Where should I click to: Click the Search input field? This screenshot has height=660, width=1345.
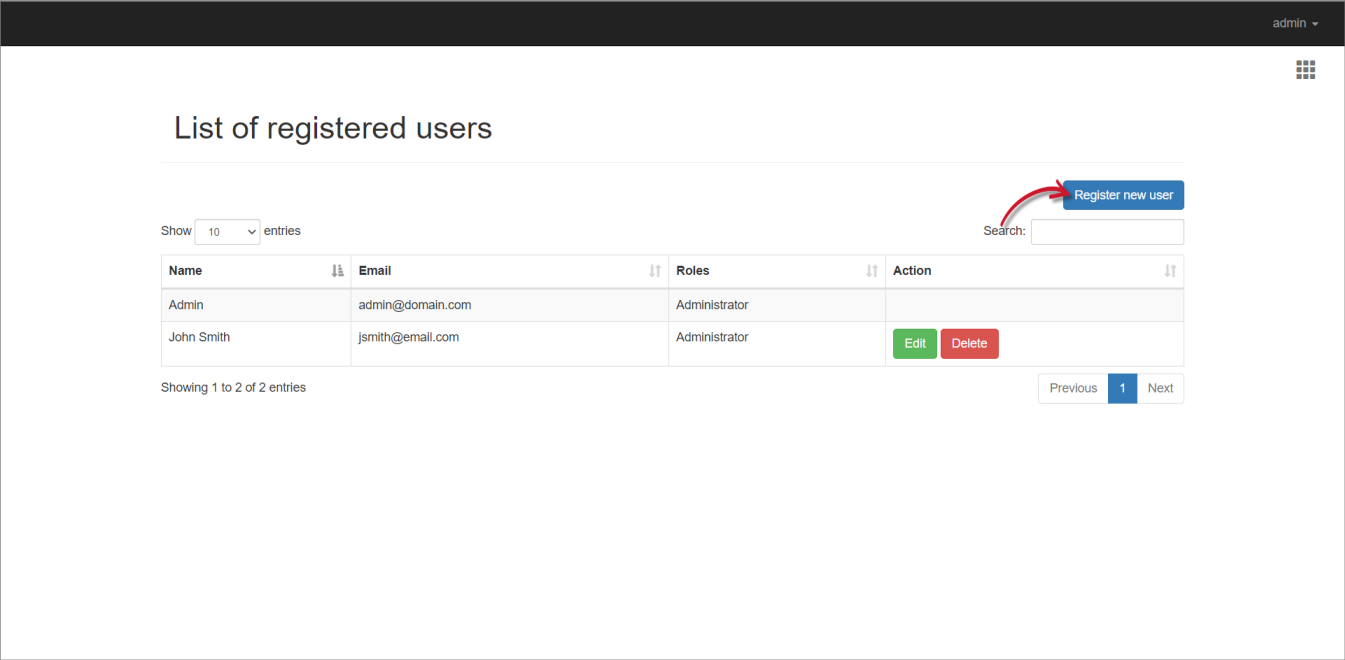[x=1107, y=231]
